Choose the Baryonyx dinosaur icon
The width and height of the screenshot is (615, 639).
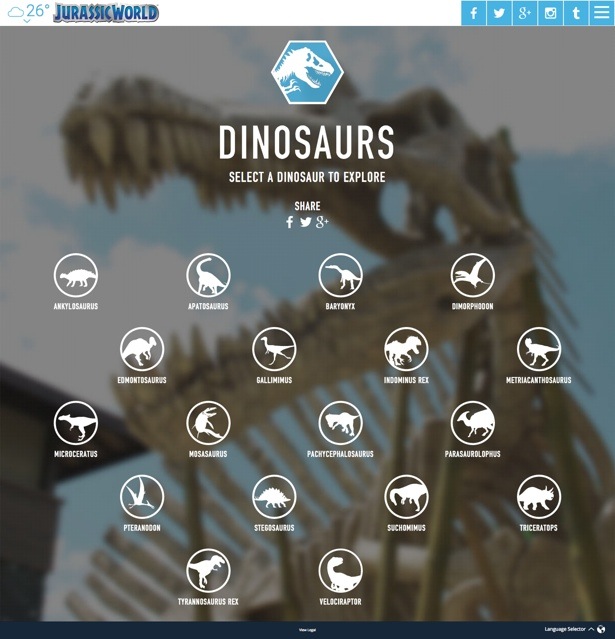pyautogui.click(x=340, y=275)
